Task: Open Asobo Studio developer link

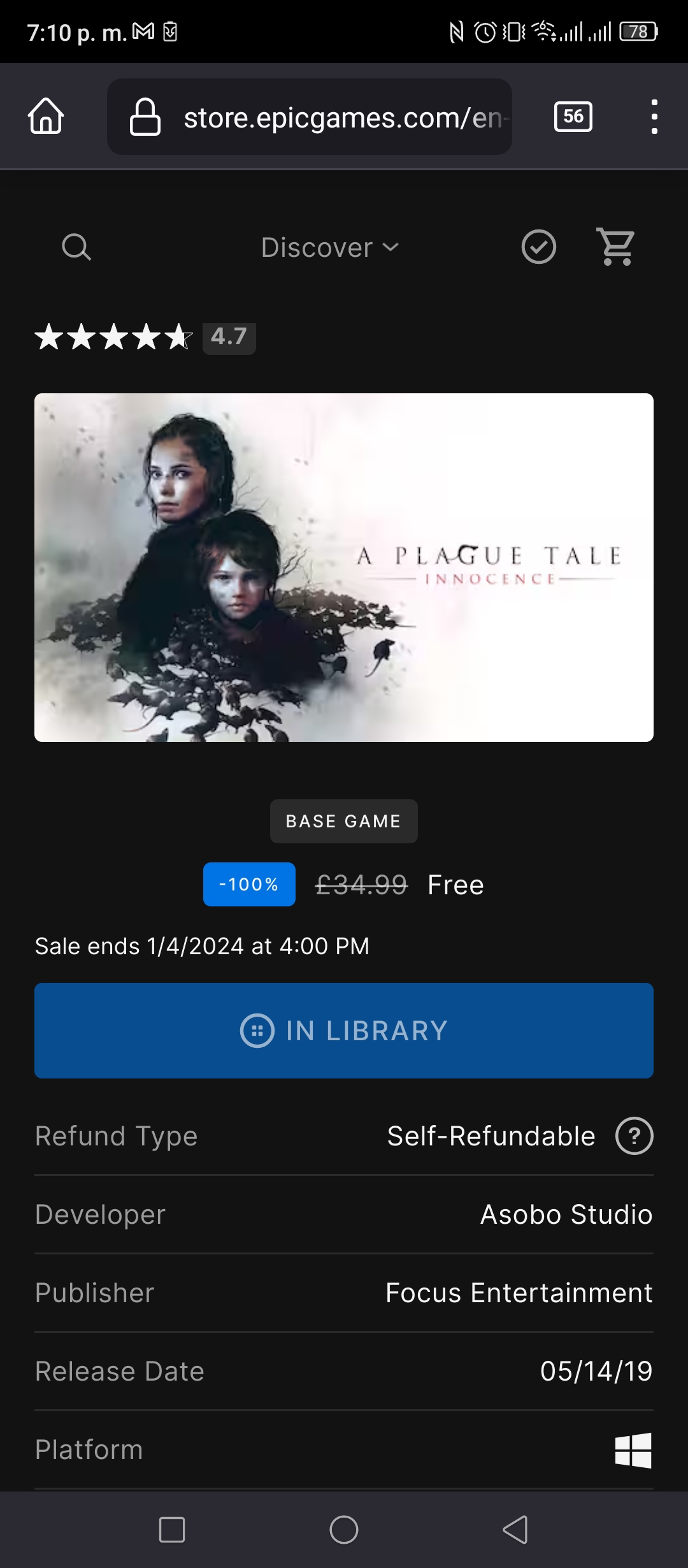Action: click(566, 1214)
